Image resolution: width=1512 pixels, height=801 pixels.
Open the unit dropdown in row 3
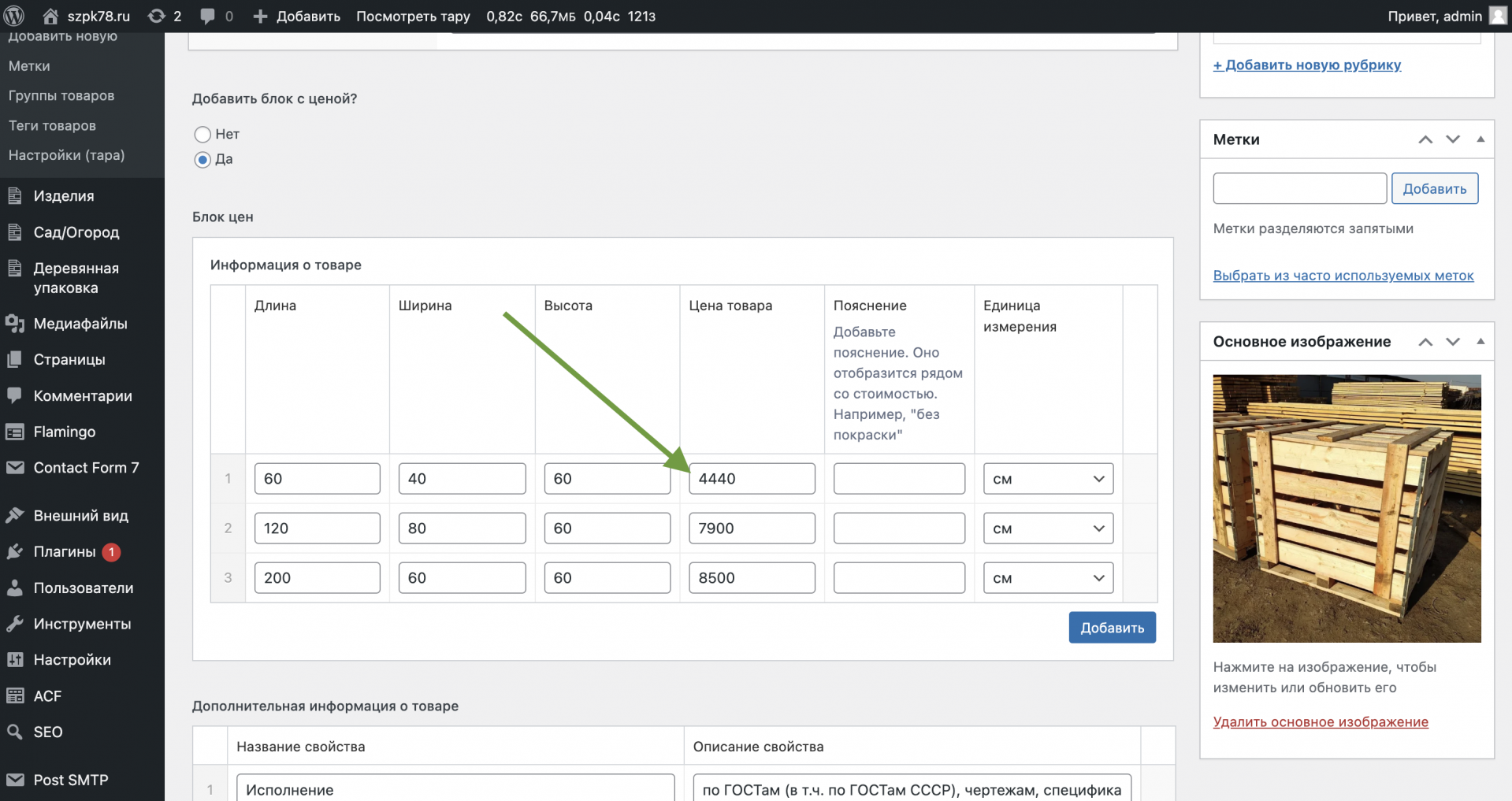[x=1048, y=578]
